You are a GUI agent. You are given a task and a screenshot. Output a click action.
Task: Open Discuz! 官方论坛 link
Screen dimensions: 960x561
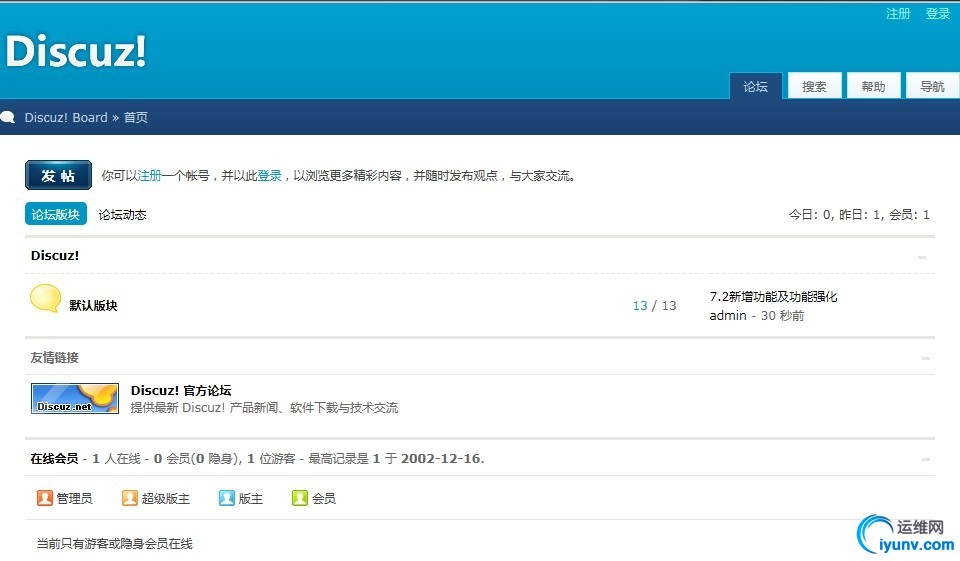(181, 390)
